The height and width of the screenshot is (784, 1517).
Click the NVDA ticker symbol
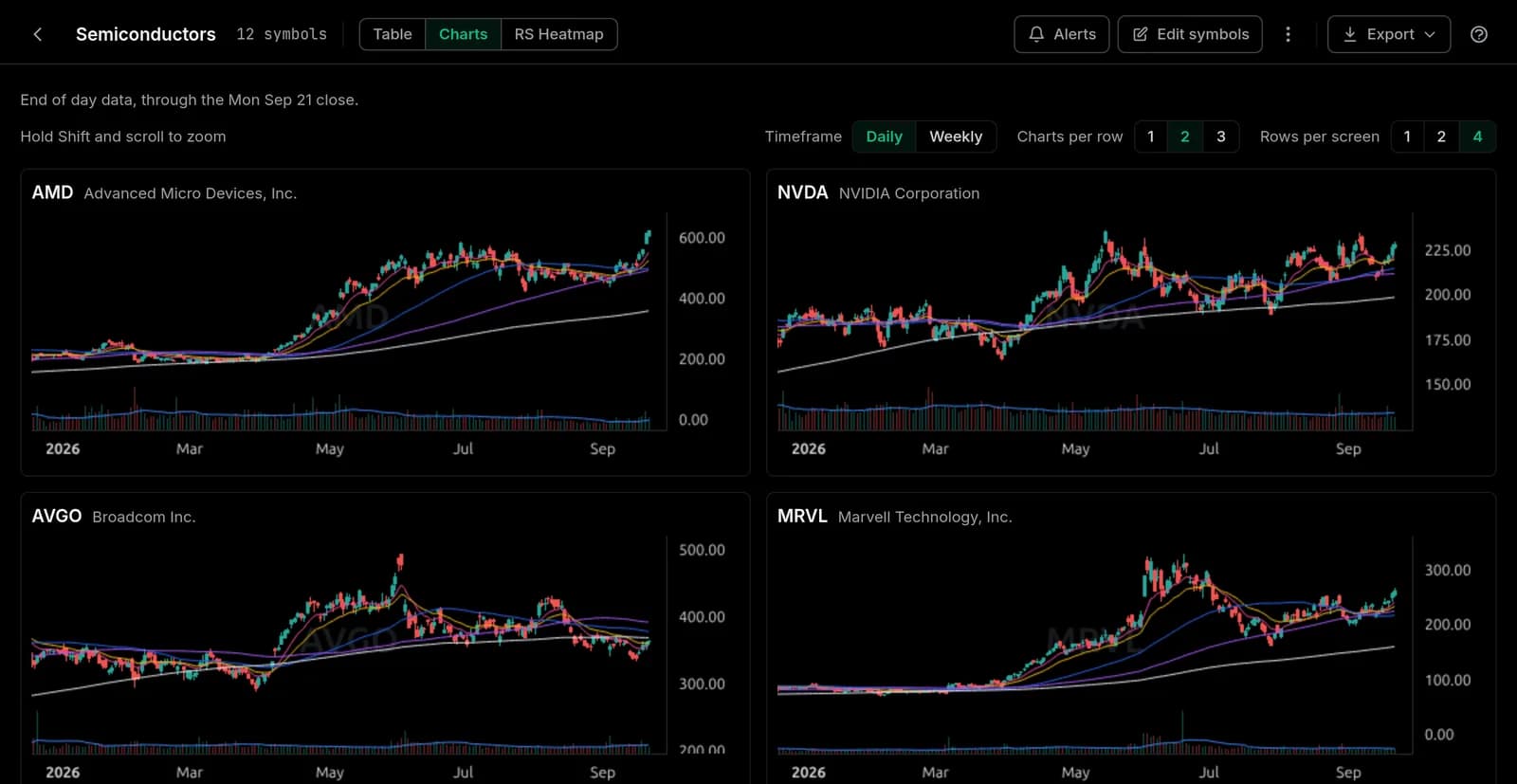tap(803, 192)
